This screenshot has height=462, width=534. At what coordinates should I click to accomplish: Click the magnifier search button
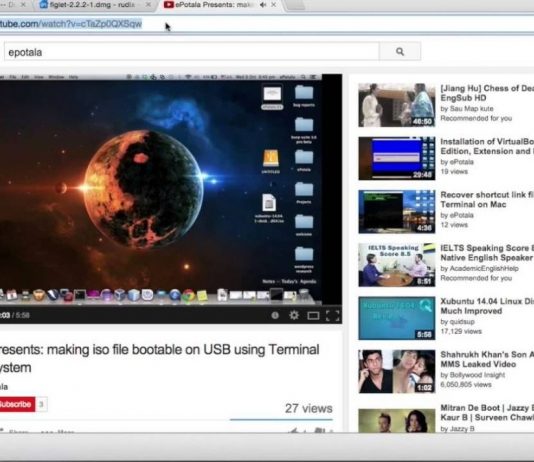pyautogui.click(x=400, y=52)
